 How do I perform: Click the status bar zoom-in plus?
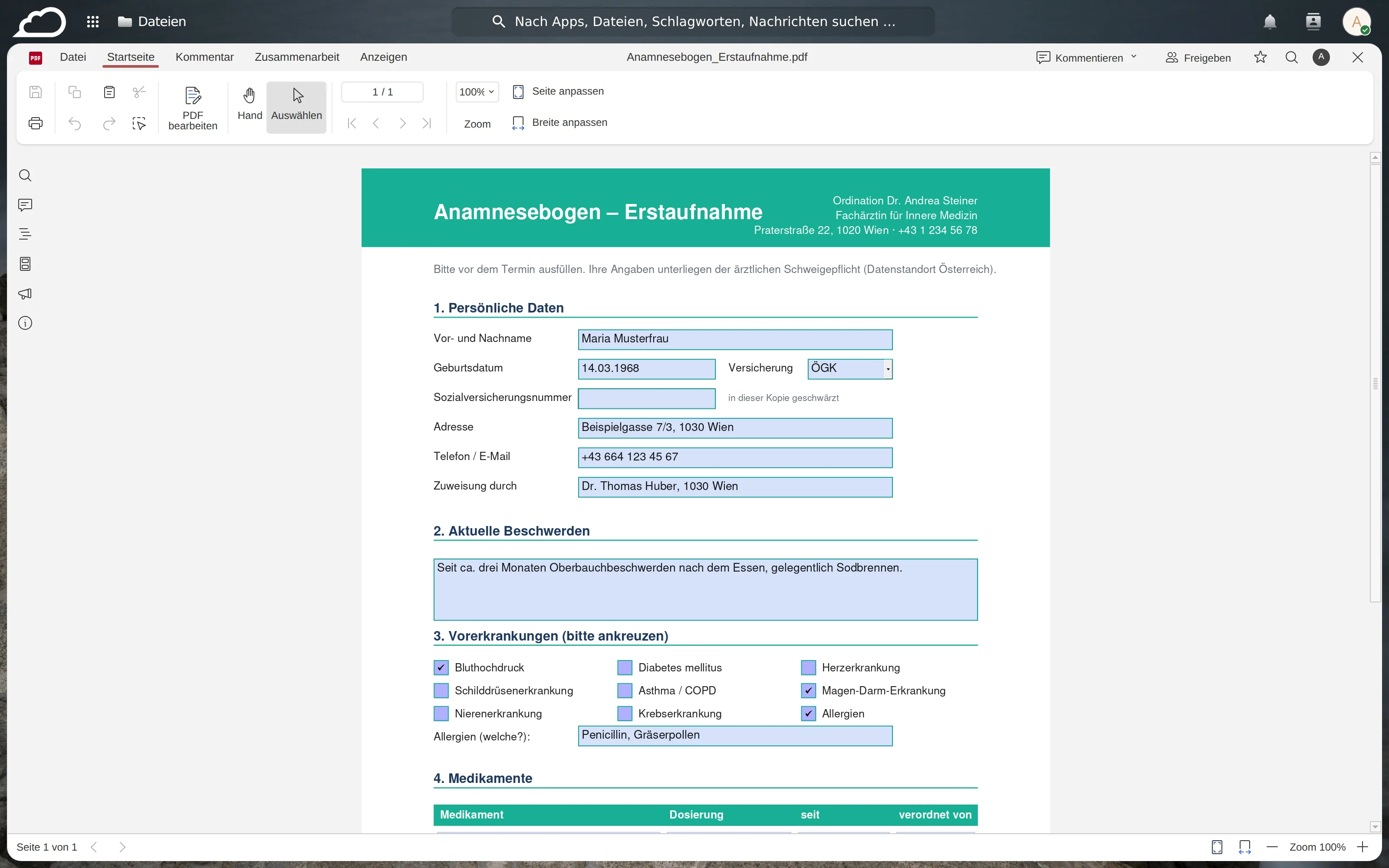(x=1363, y=847)
